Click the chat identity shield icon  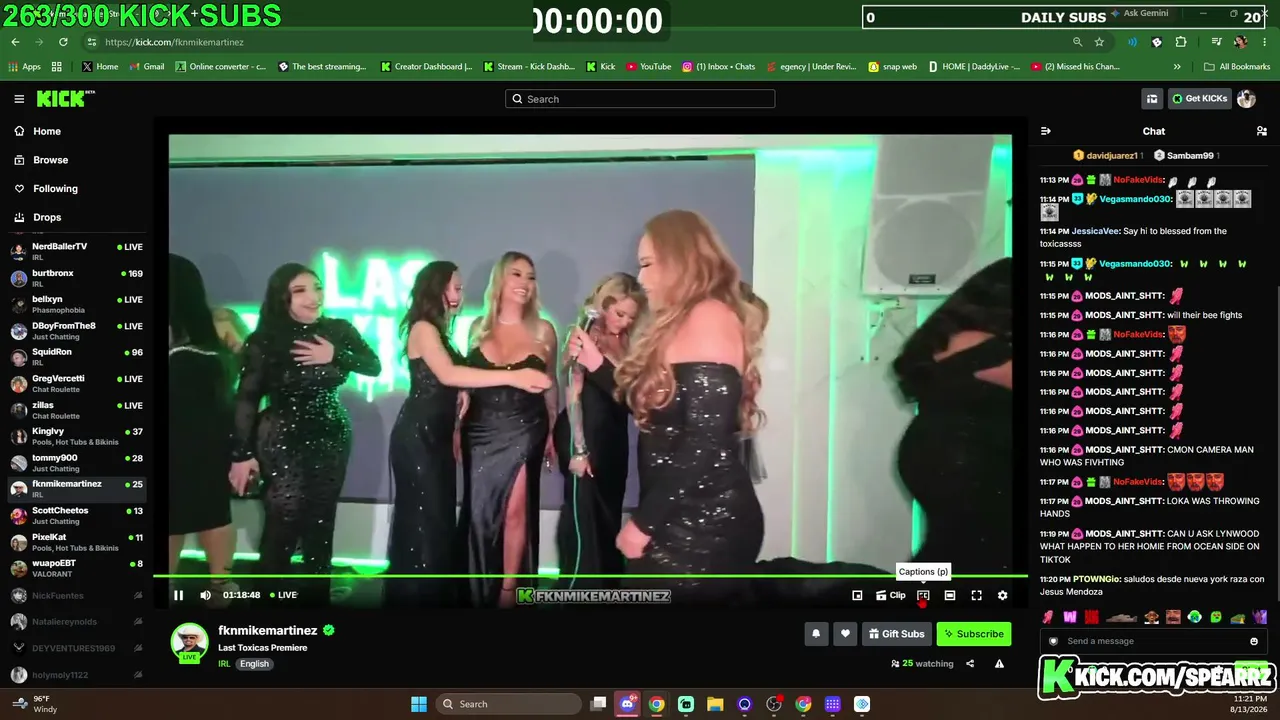(1053, 641)
